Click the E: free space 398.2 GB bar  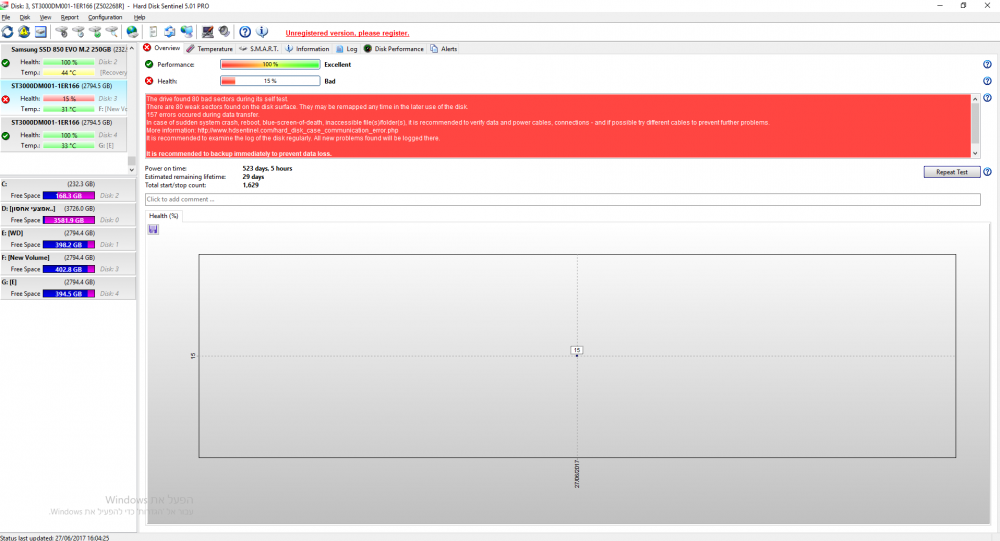(69, 245)
